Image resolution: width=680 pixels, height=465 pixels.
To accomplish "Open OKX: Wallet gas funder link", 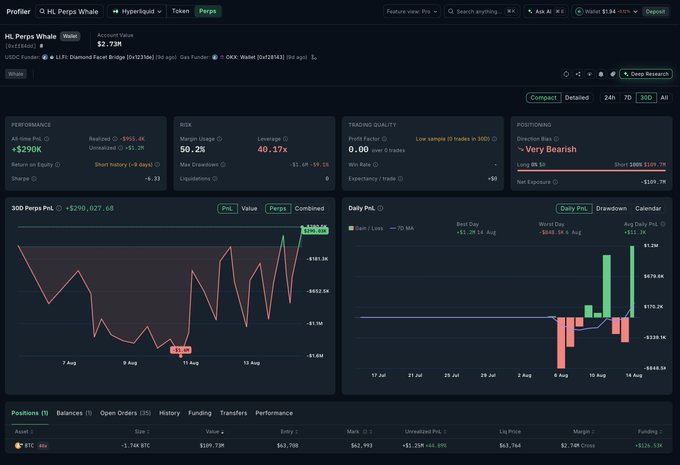I will click(x=255, y=57).
